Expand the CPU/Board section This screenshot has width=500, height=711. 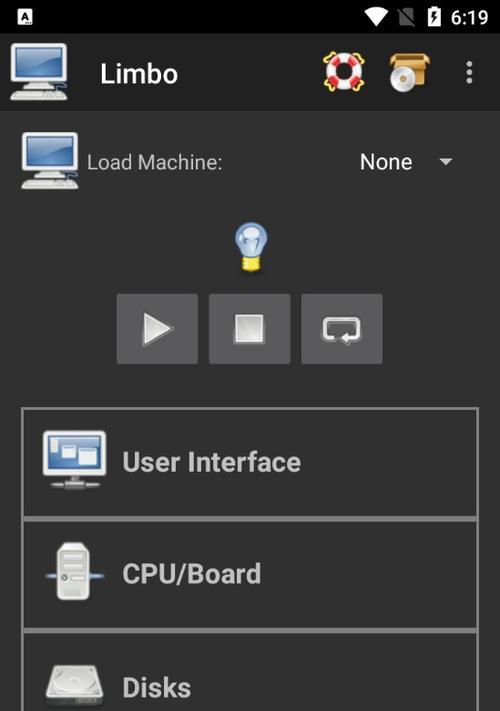(x=250, y=574)
